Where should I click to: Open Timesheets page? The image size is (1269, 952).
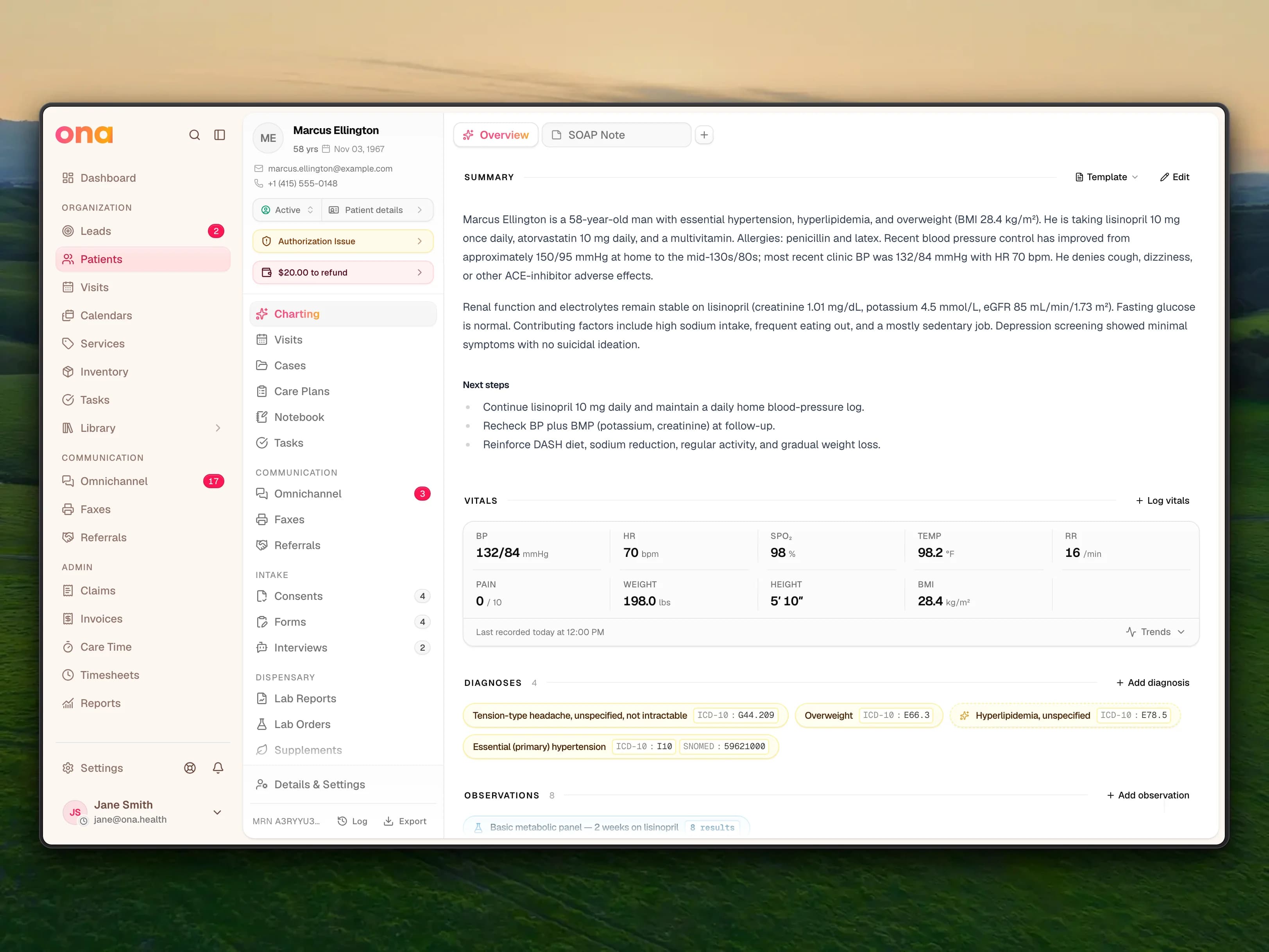(x=143, y=675)
